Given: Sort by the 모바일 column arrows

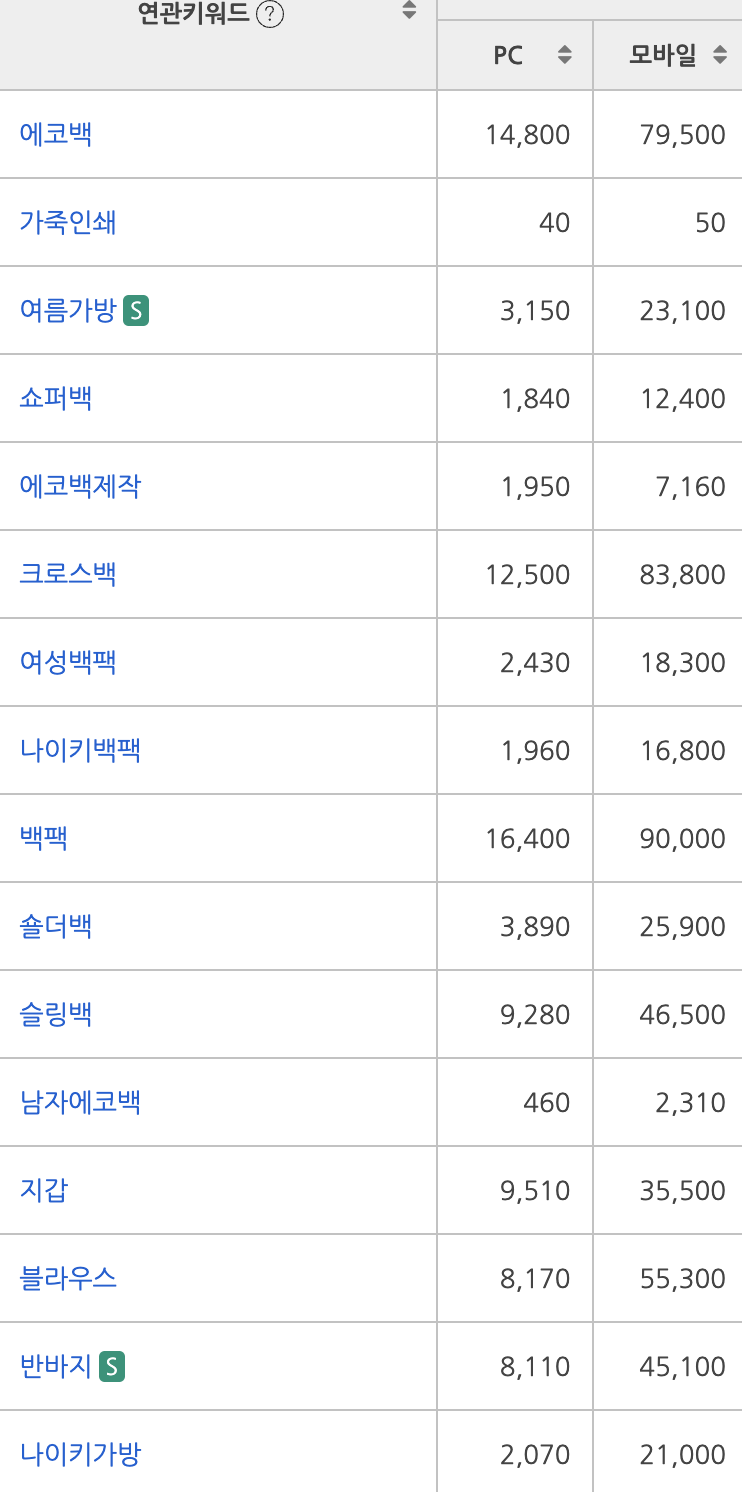Looking at the screenshot, I should 720,56.
